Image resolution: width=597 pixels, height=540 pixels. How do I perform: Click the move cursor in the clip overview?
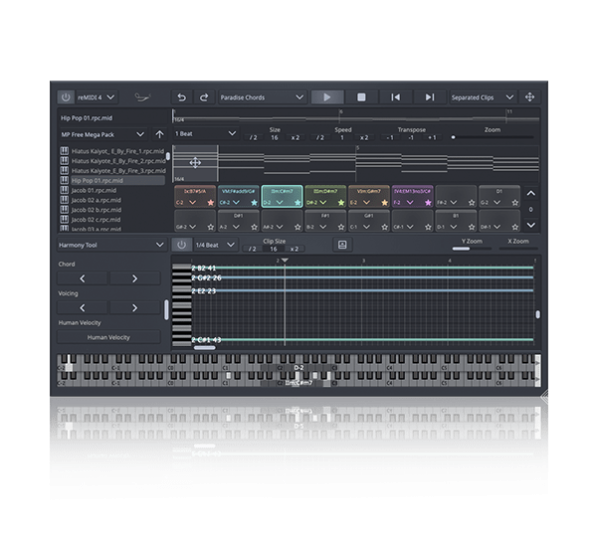tap(195, 163)
